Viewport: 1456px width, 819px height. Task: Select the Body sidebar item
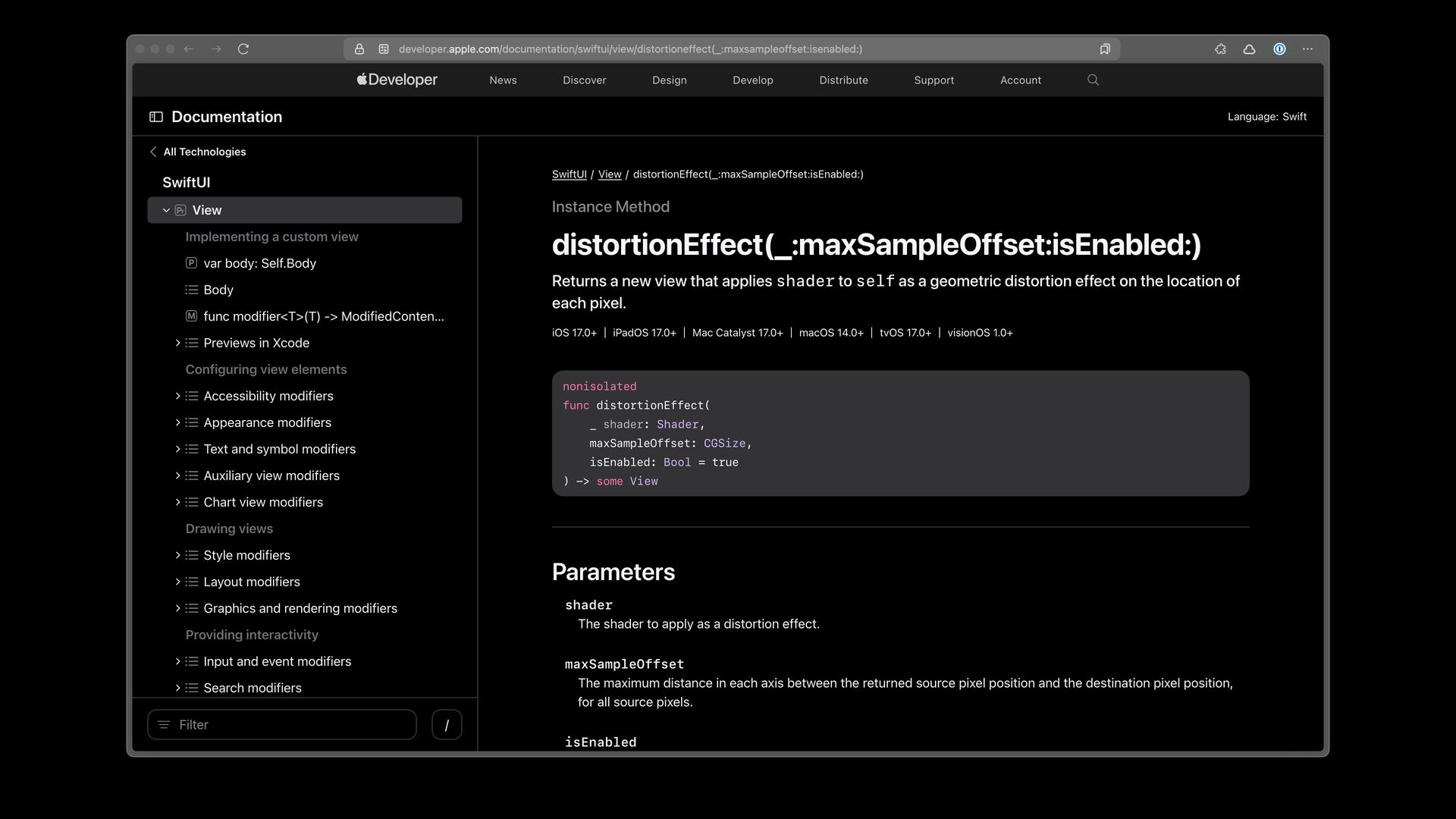[x=218, y=290]
